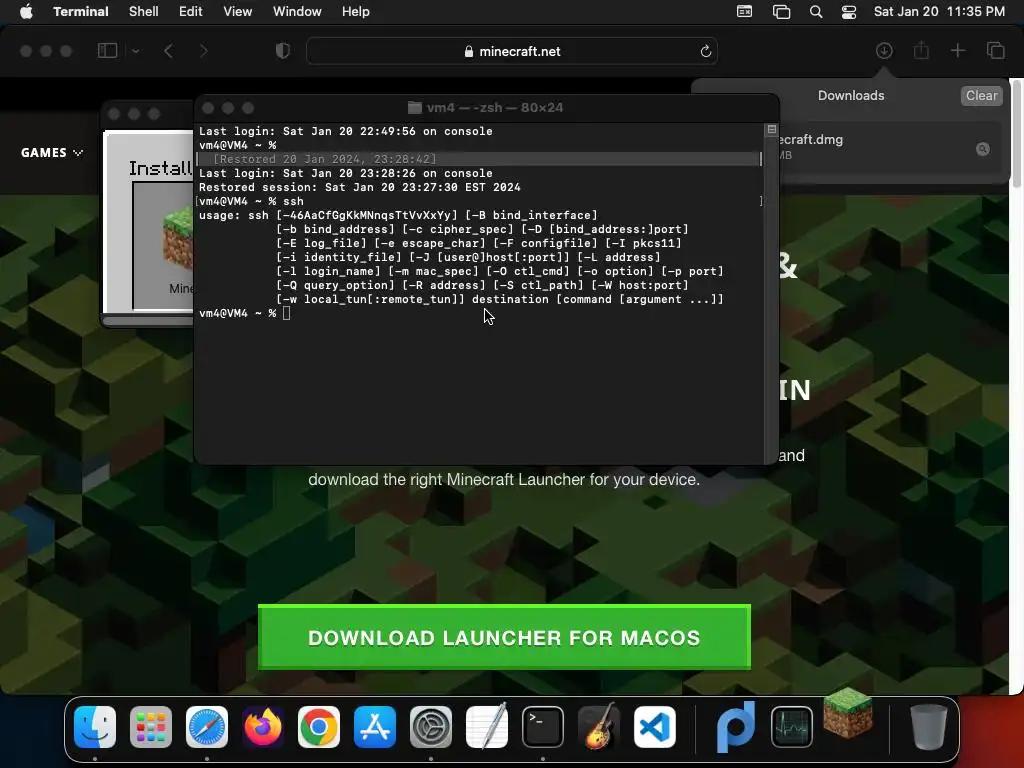Select the Minecraft.dmg download entry

(891, 147)
